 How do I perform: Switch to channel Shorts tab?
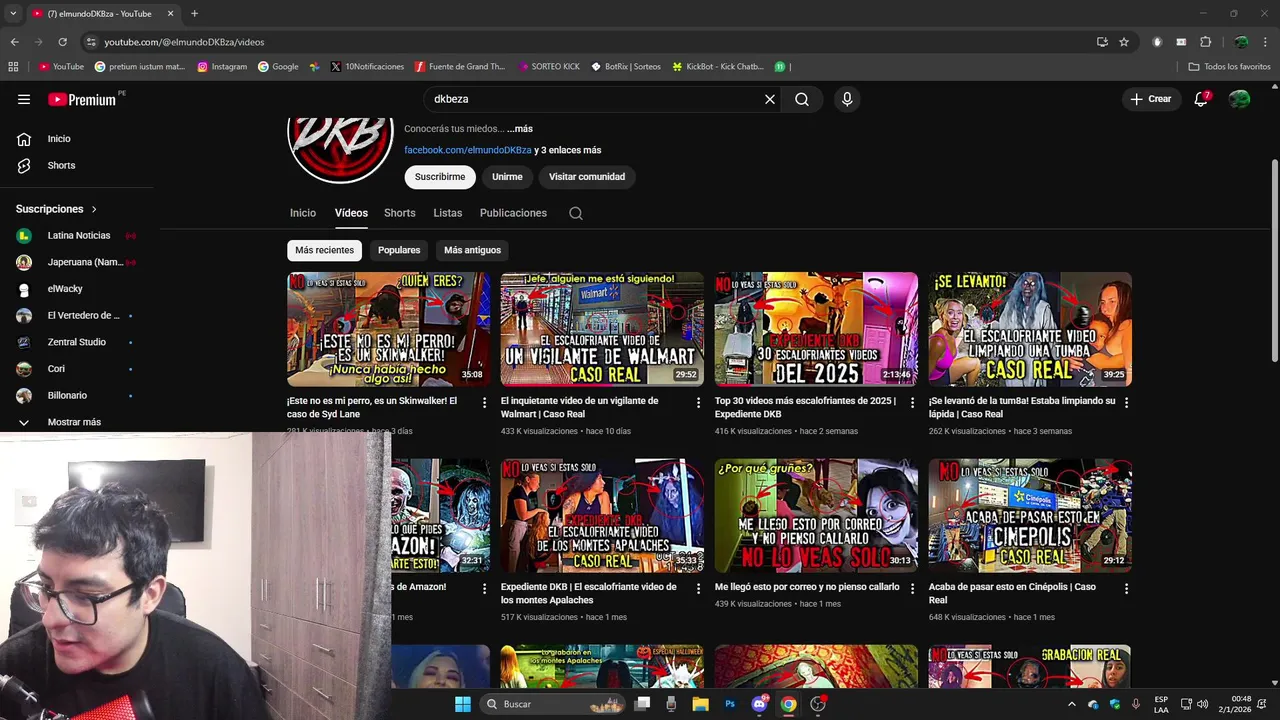click(399, 213)
